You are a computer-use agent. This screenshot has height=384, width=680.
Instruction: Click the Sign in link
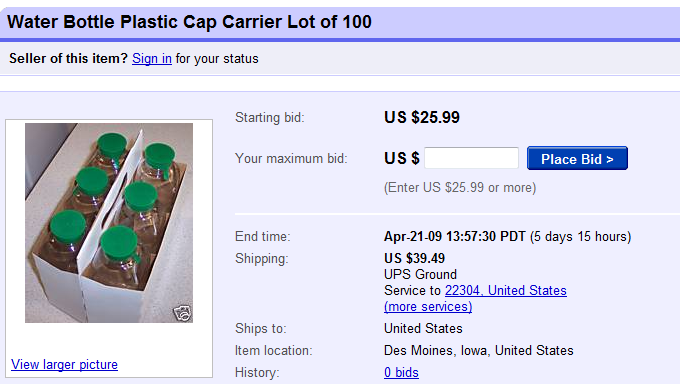(152, 58)
